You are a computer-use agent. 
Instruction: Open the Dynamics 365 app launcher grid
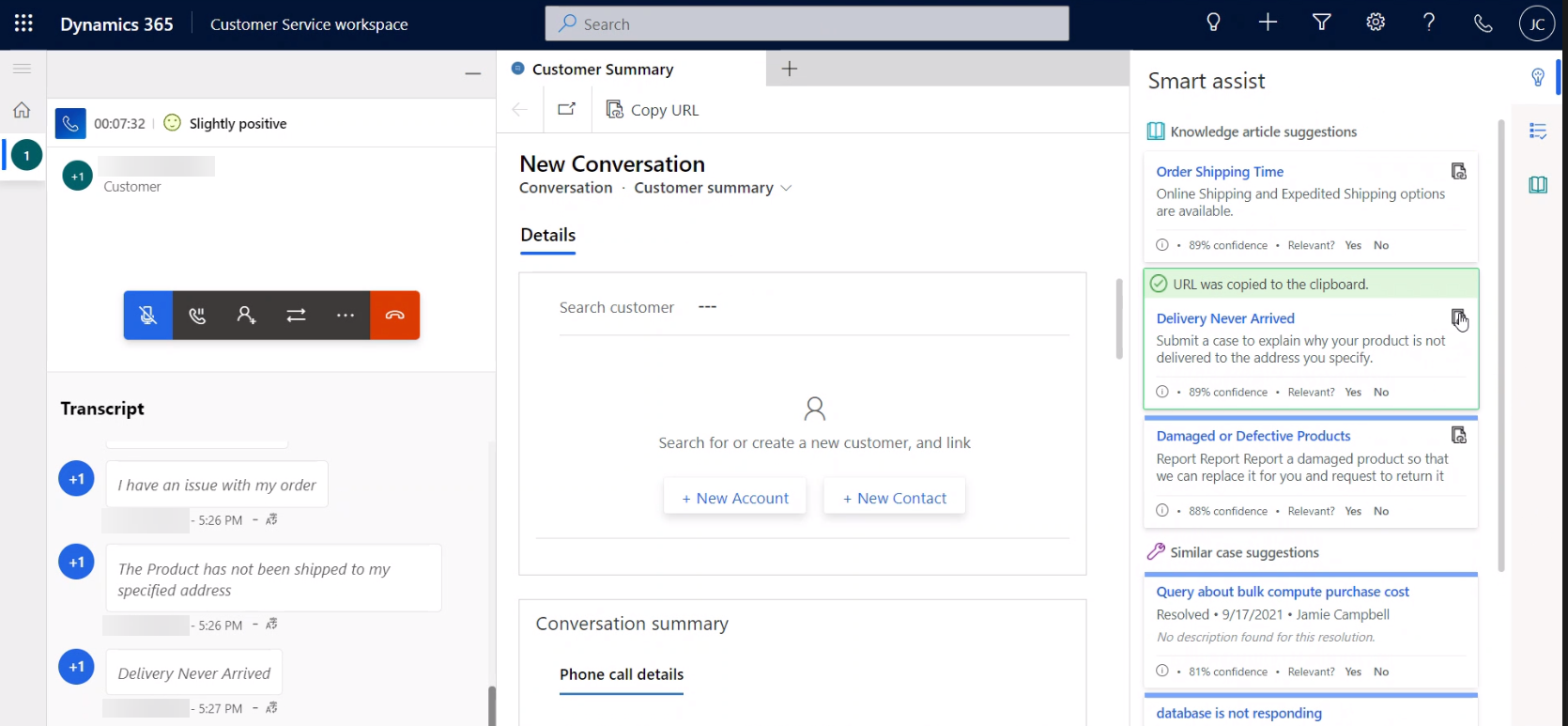pos(23,23)
